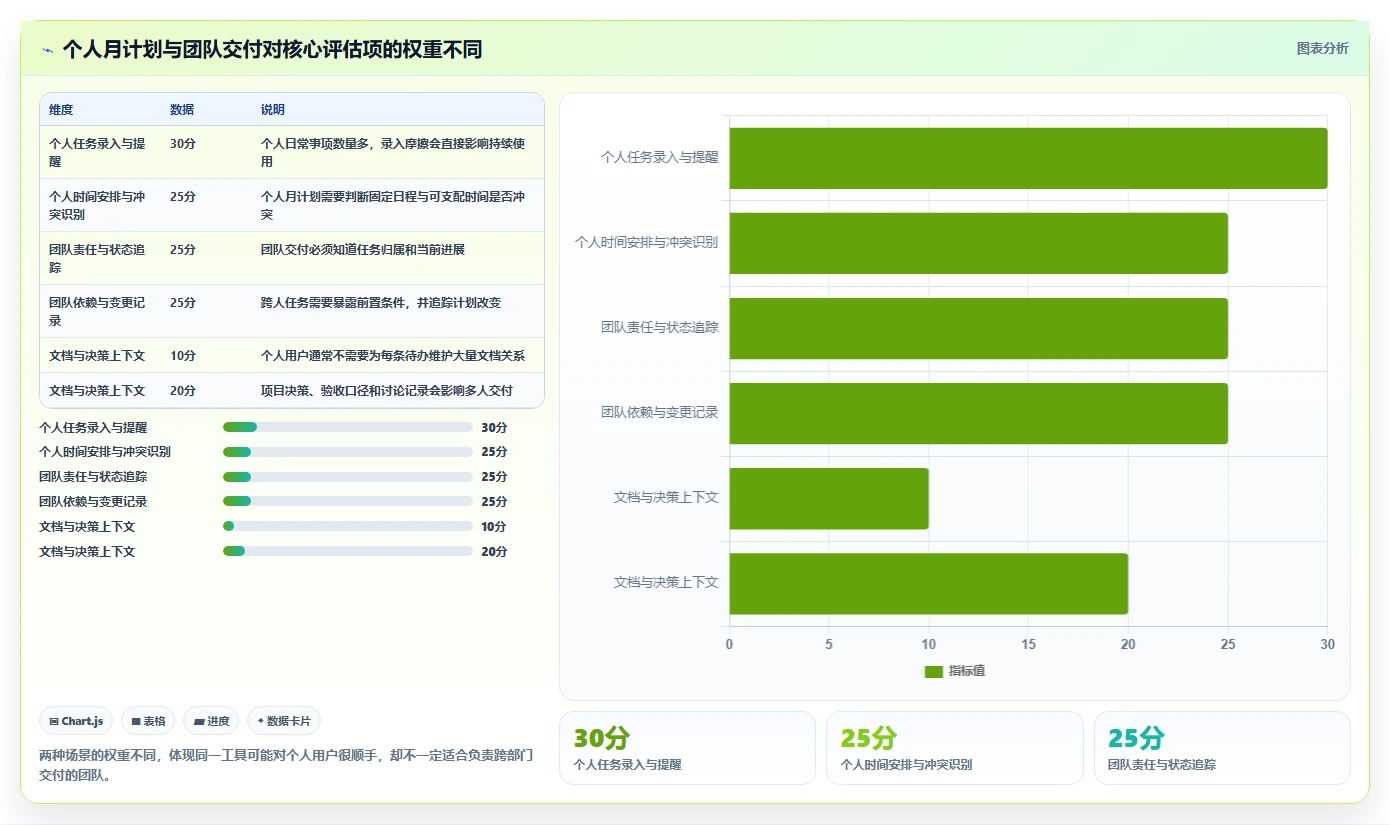Click chart axis label 团队依赖与变更记录
Viewport: 1390px width, 825px height.
pos(659,412)
